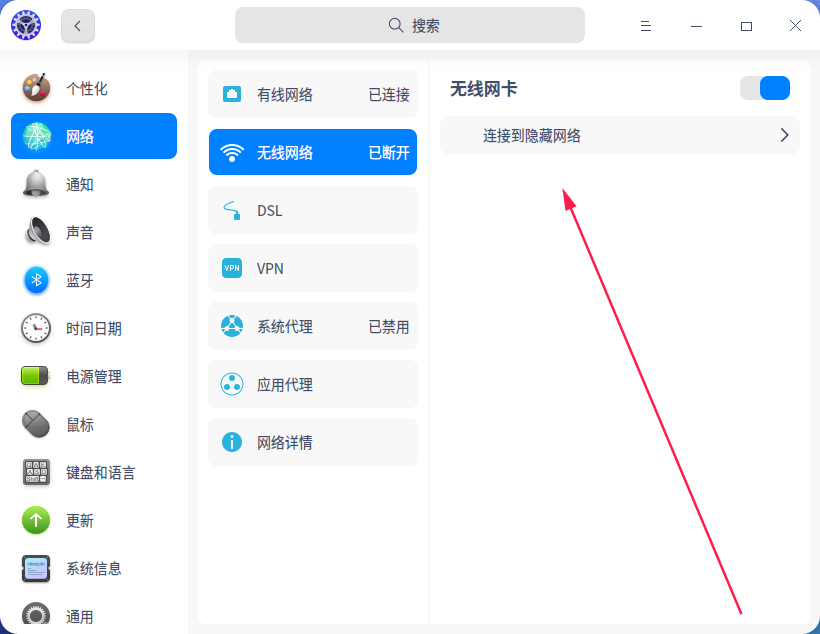Viewport: 820px width, 634px height.
Task: Click inside the 搜索 search field
Action: tap(410, 24)
